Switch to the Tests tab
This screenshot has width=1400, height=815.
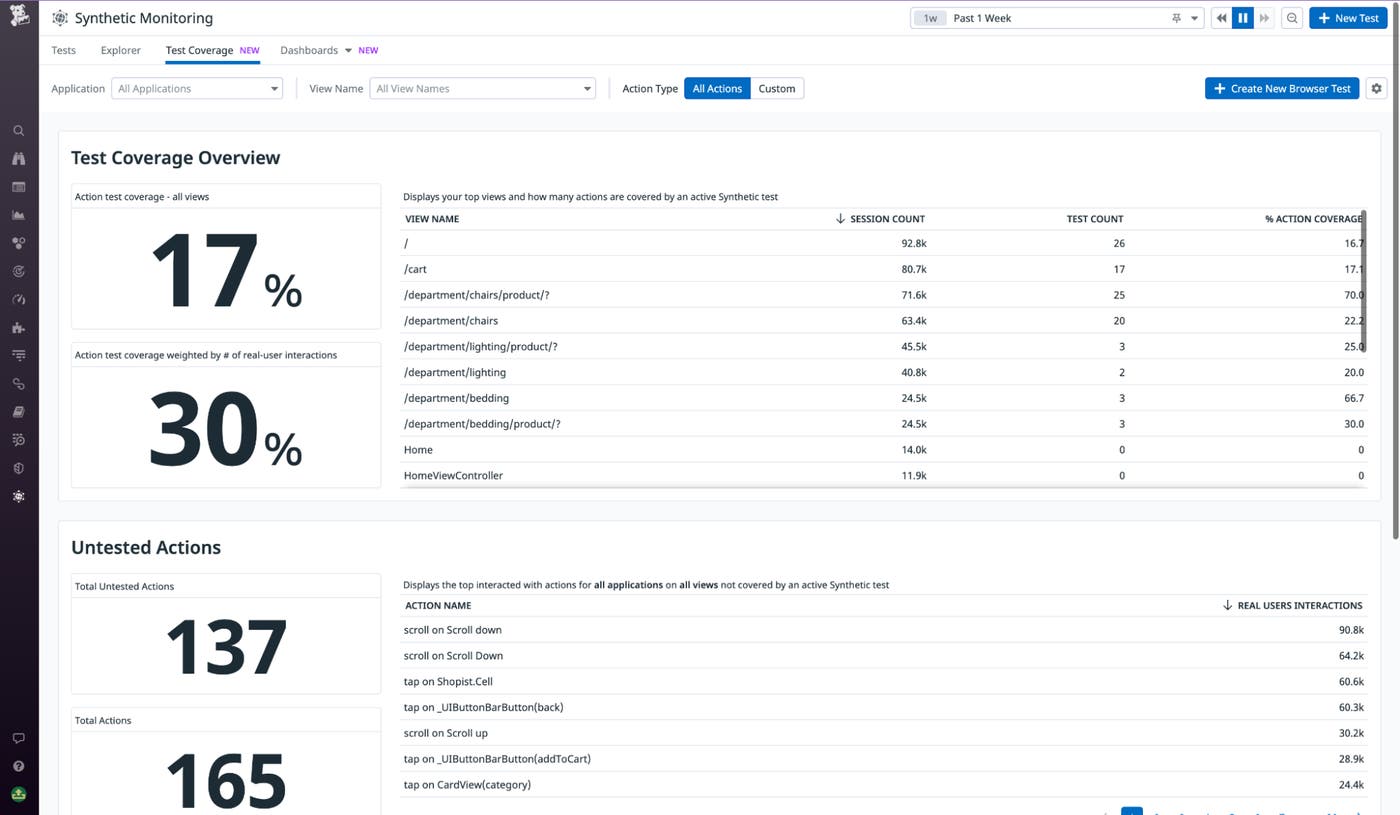tap(64, 50)
